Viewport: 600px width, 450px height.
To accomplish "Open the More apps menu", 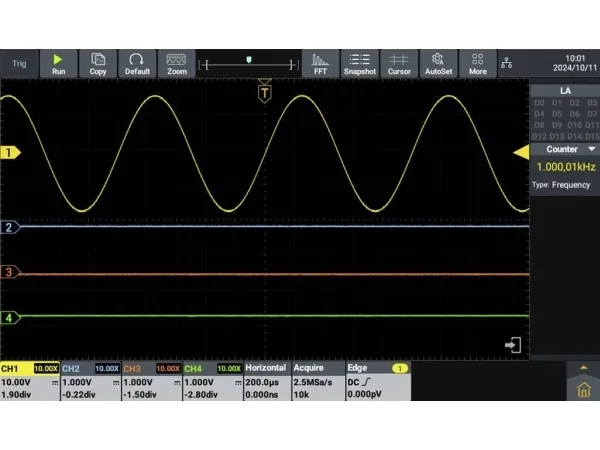I will [x=477, y=63].
